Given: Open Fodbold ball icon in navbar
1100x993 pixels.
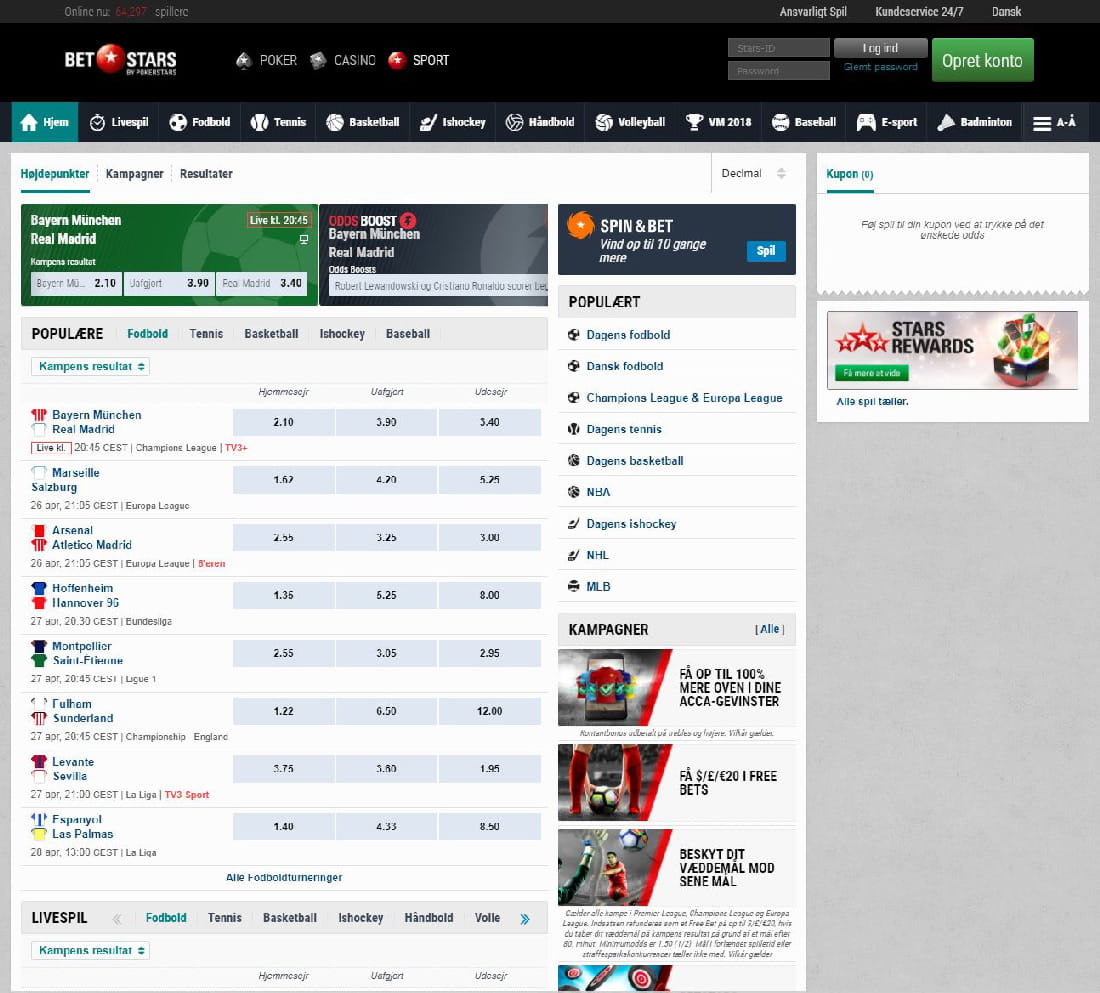Looking at the screenshot, I should click(178, 122).
